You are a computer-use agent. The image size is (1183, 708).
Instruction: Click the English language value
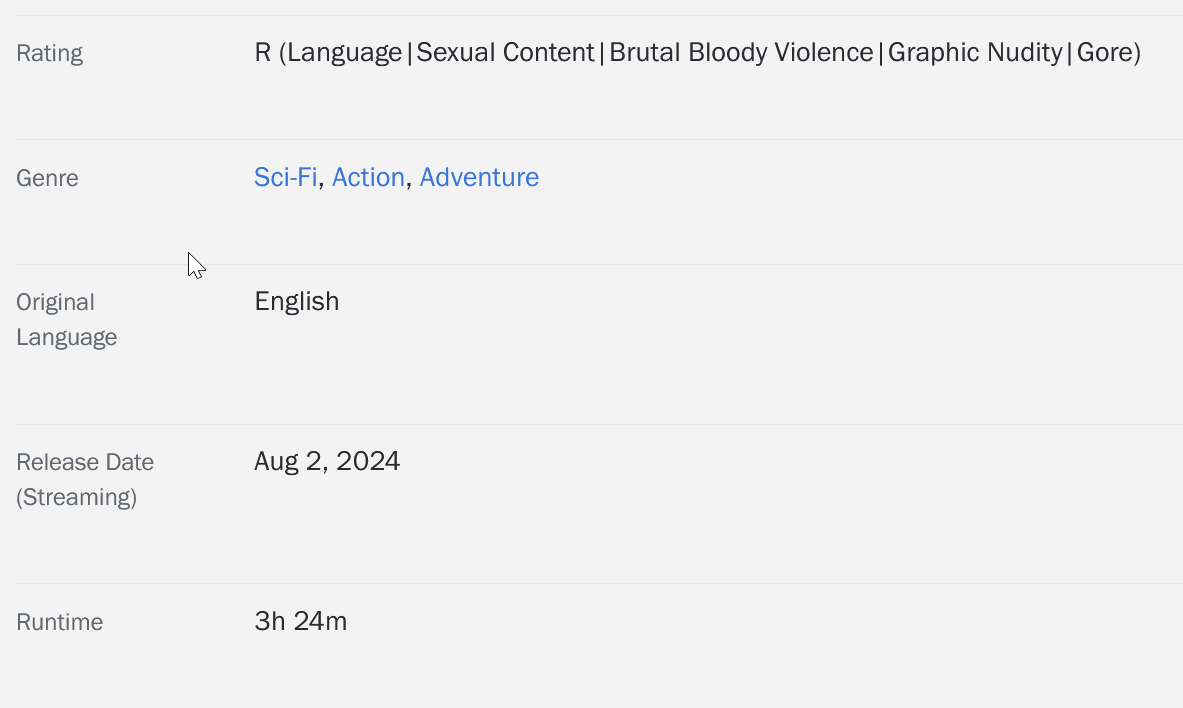coord(297,302)
